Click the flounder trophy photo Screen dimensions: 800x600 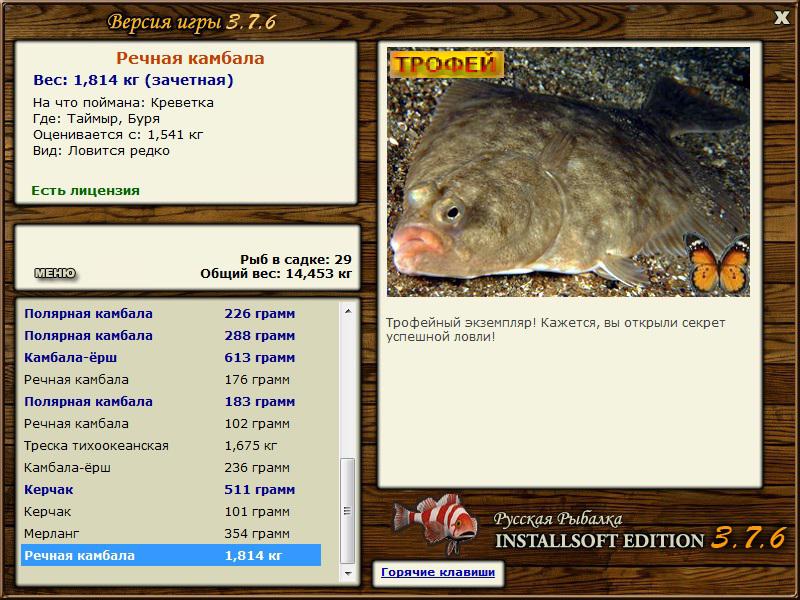pos(568,172)
